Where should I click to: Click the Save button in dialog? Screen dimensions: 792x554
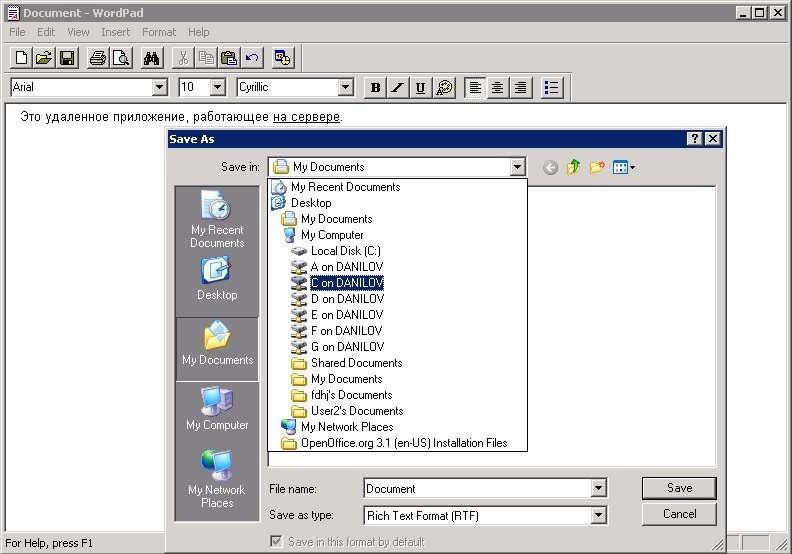pyautogui.click(x=679, y=488)
